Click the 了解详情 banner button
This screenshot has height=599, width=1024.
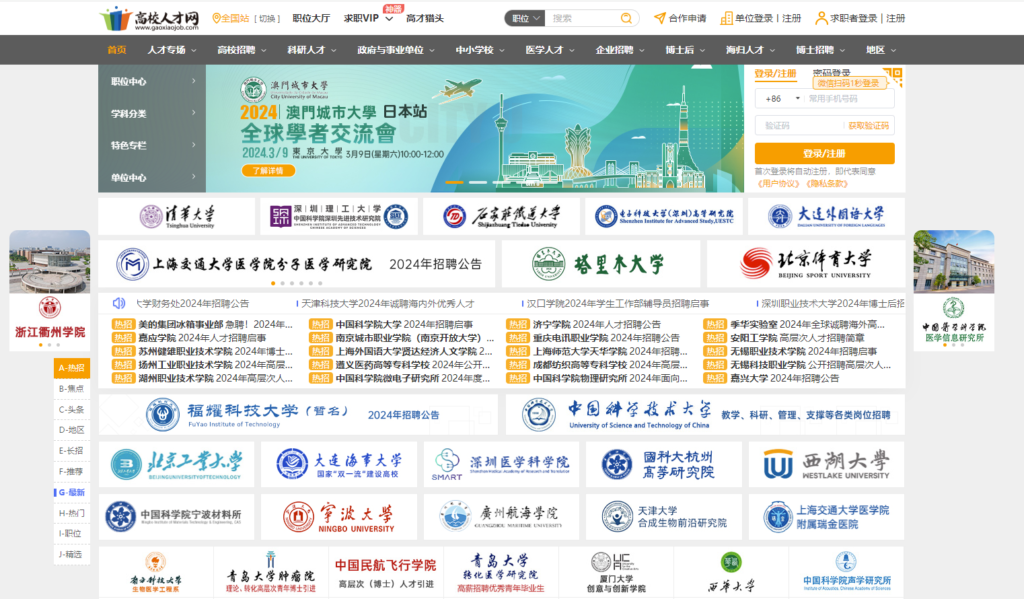[x=268, y=170]
